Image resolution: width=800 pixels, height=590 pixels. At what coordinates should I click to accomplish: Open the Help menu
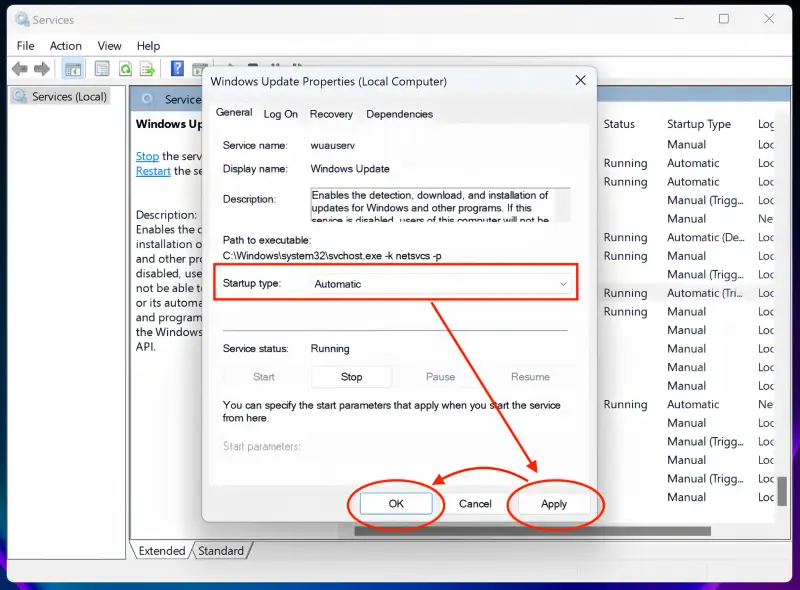click(x=148, y=46)
